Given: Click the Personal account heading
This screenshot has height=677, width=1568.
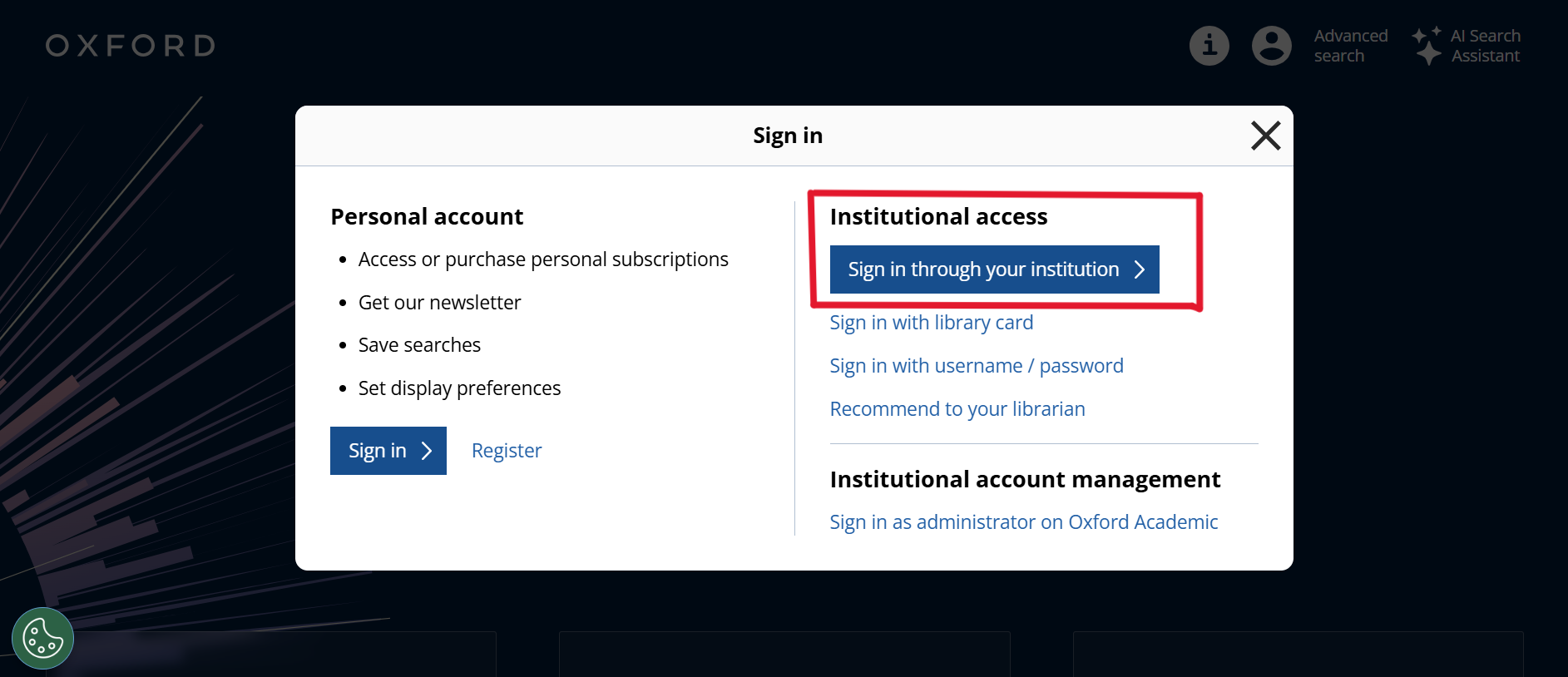Looking at the screenshot, I should 427,217.
